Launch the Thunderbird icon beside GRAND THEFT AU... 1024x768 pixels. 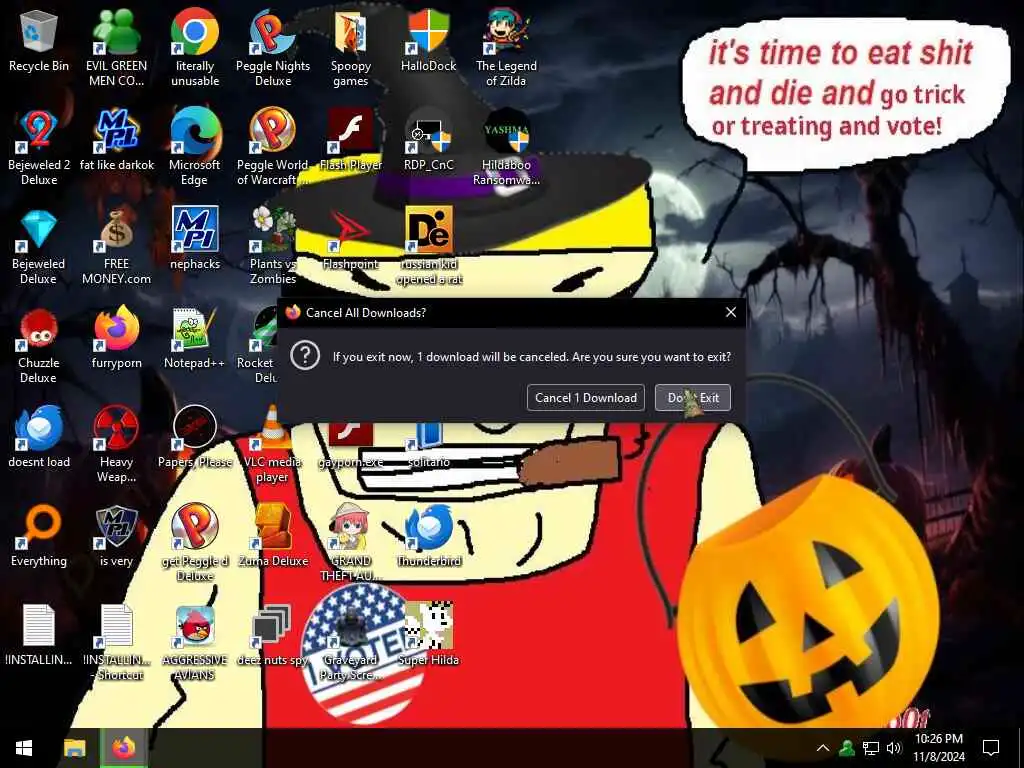point(429,536)
